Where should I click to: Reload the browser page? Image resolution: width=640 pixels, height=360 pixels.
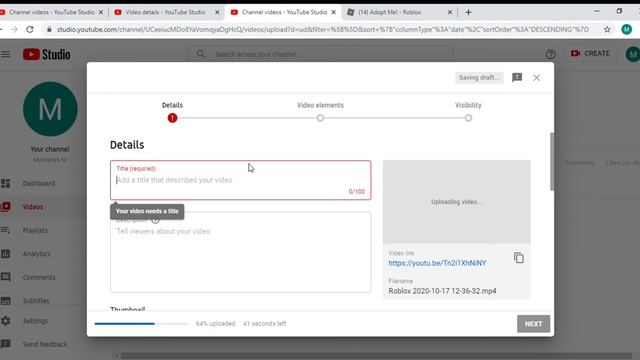pyautogui.click(x=30, y=29)
